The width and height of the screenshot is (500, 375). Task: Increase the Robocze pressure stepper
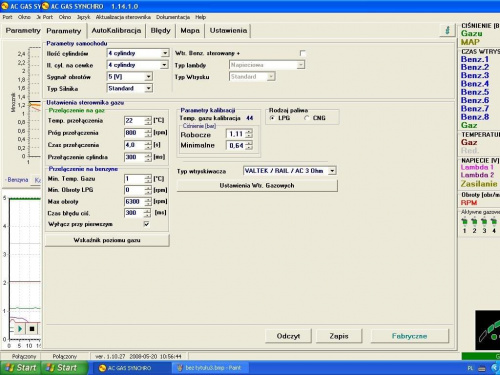[249, 132]
